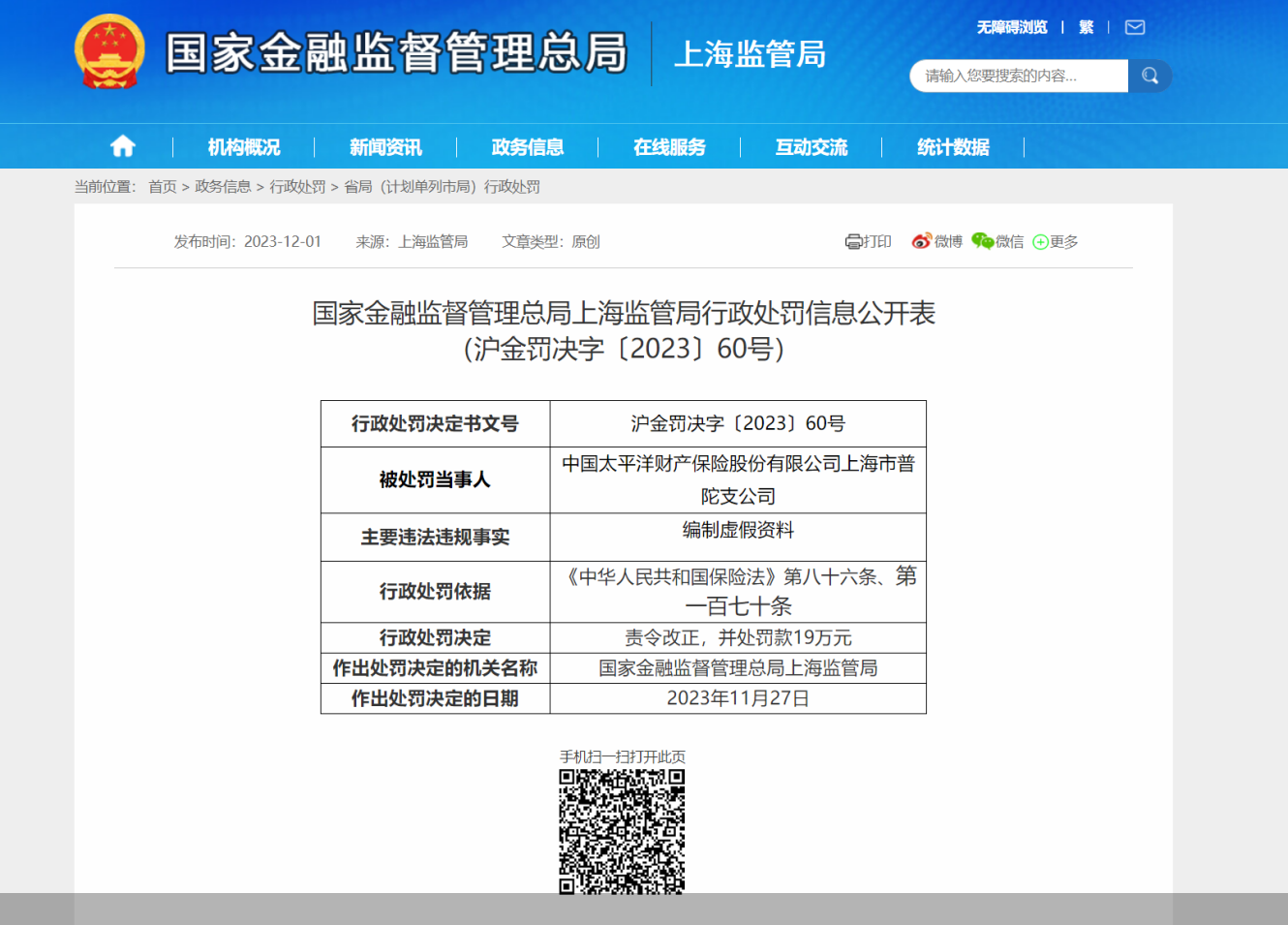
Task: Select 在线服务 from the navigation bar
Action: click(x=670, y=146)
